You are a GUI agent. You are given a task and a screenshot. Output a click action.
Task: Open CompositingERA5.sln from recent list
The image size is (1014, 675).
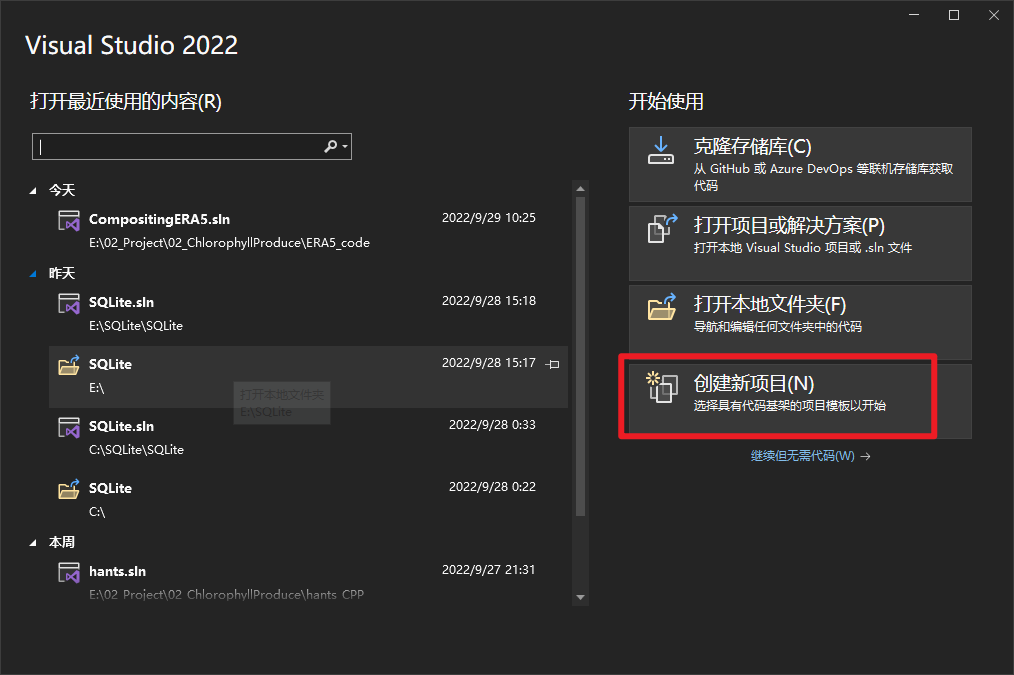[308, 230]
